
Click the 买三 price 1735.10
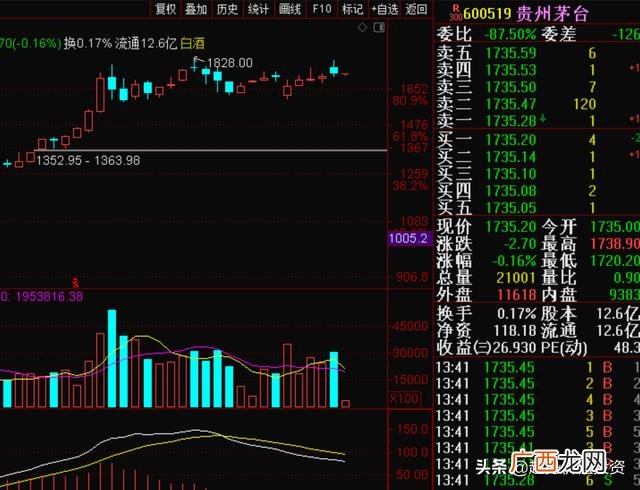[511, 174]
